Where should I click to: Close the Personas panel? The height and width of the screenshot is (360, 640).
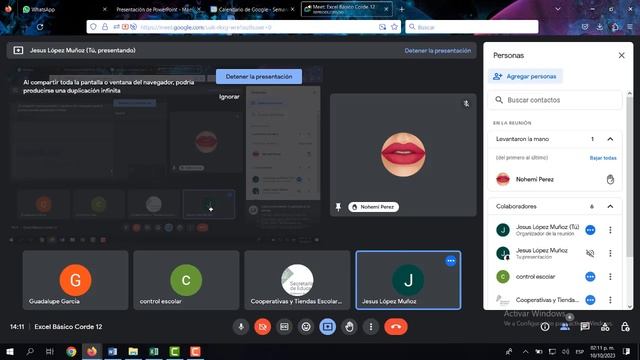(621, 55)
